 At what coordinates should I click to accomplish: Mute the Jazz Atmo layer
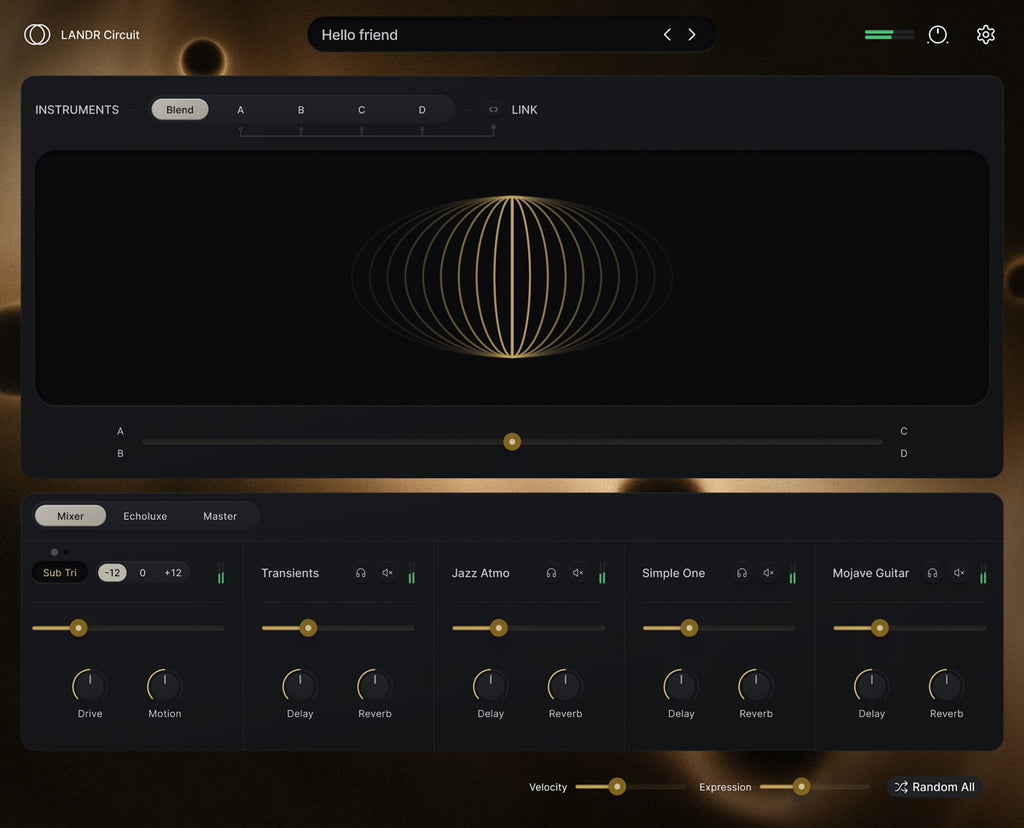click(x=578, y=573)
